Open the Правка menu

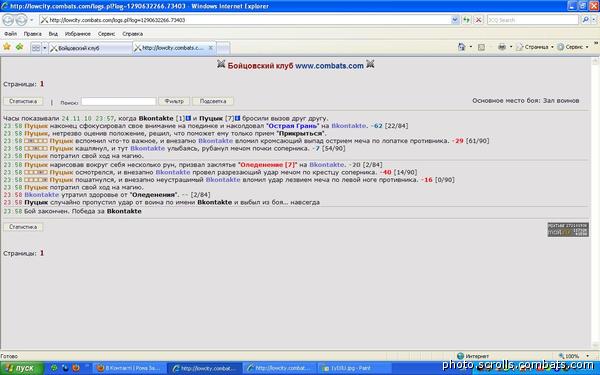click(33, 34)
